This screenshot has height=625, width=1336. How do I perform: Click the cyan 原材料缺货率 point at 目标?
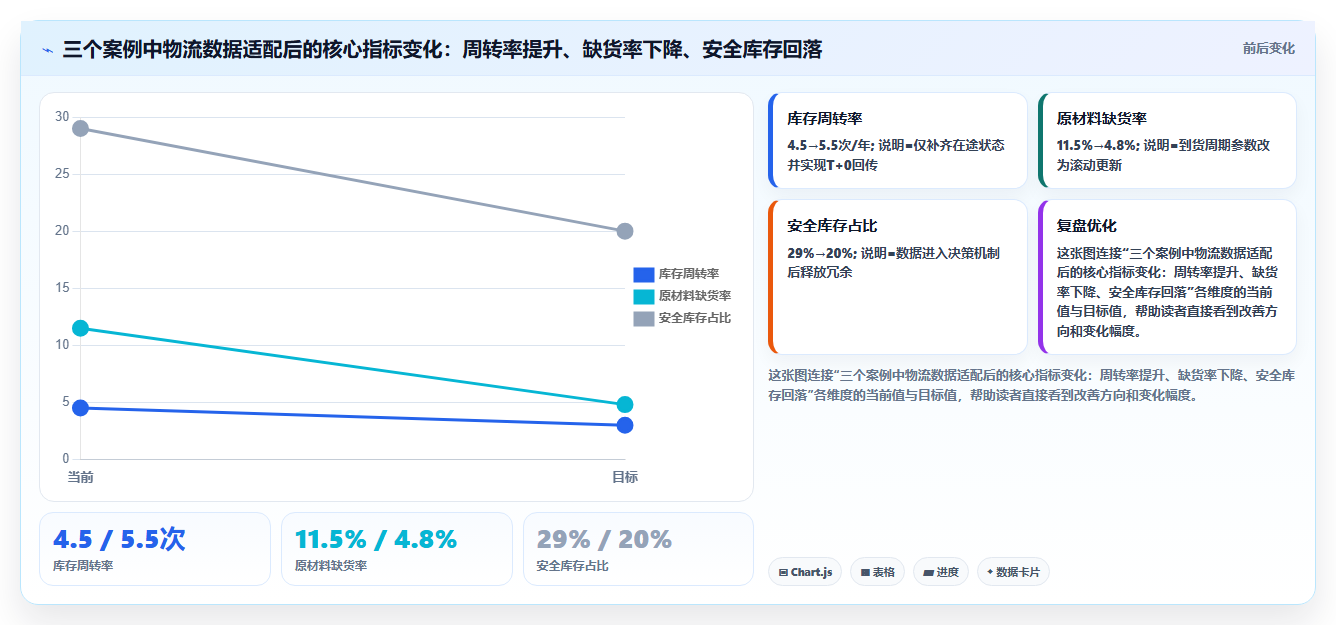[625, 405]
